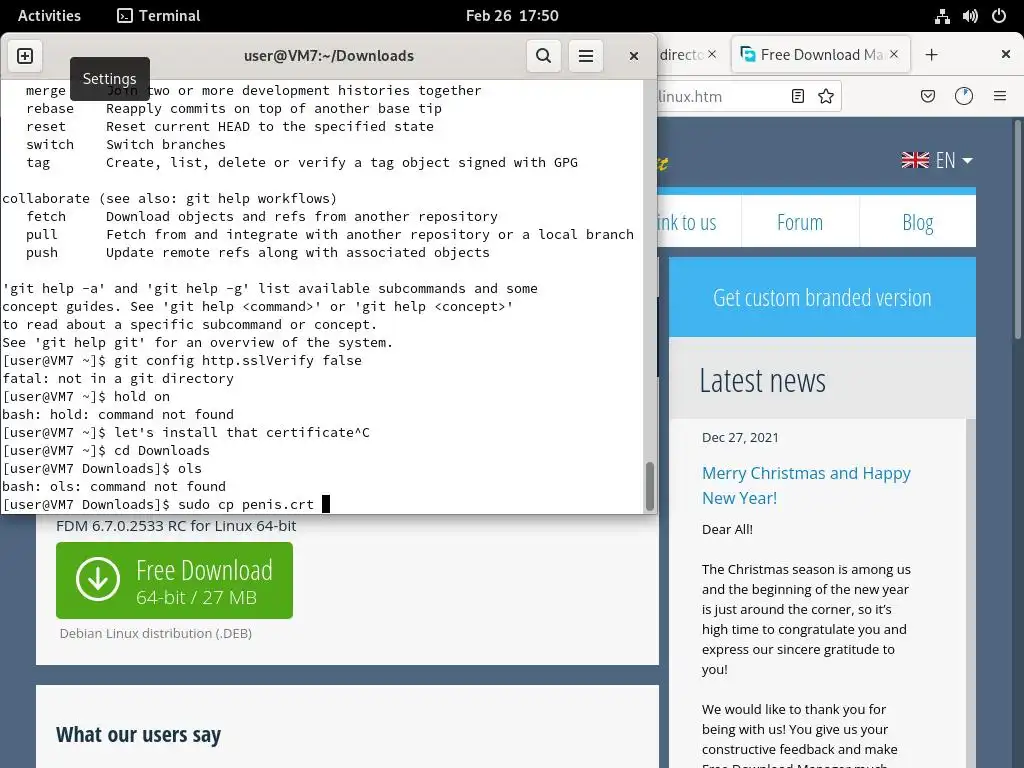
Task: Click the 'git config http.sslVerify false' line
Action: 238,360
